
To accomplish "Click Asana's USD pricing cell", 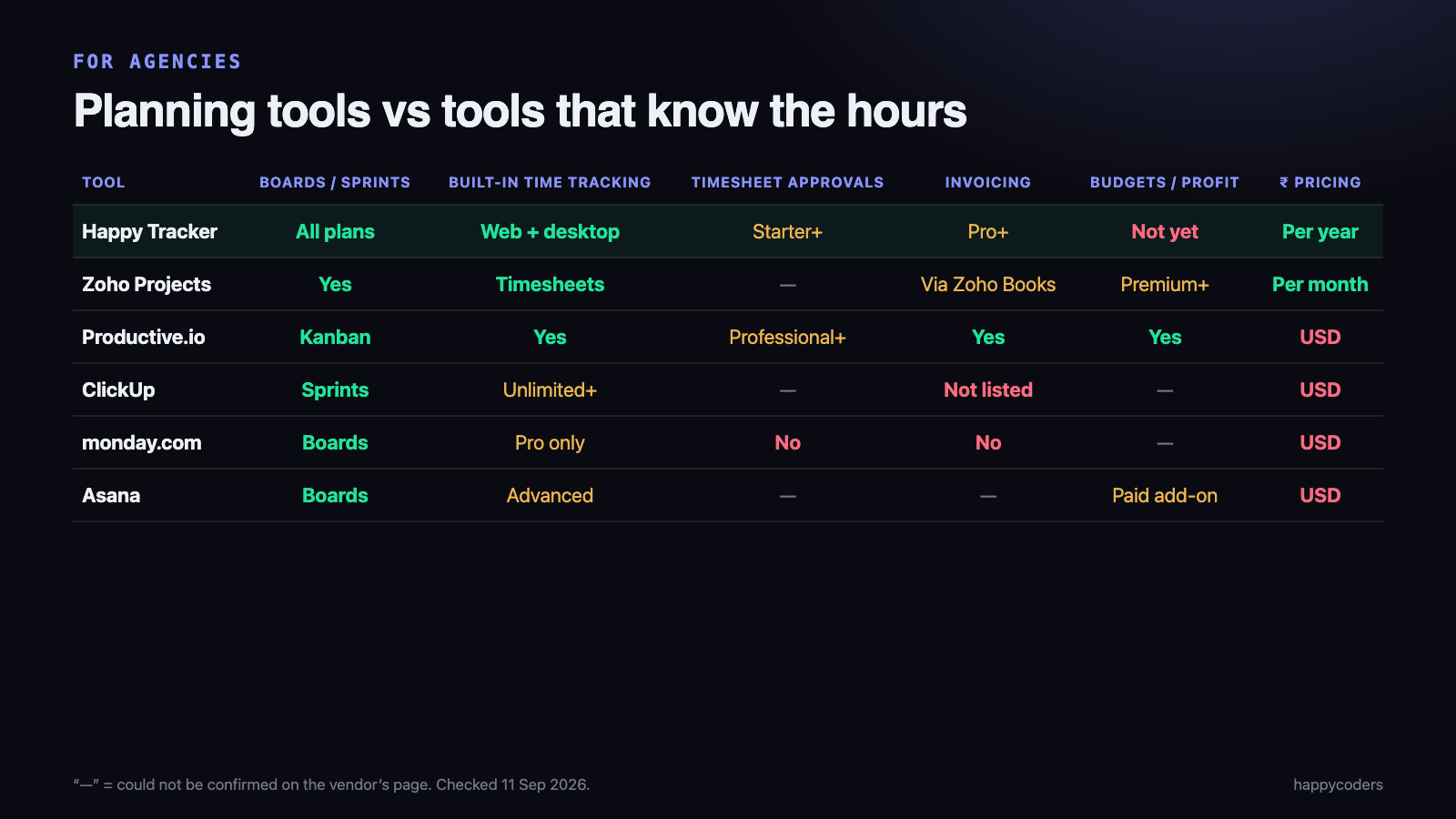I will 1320,496.
